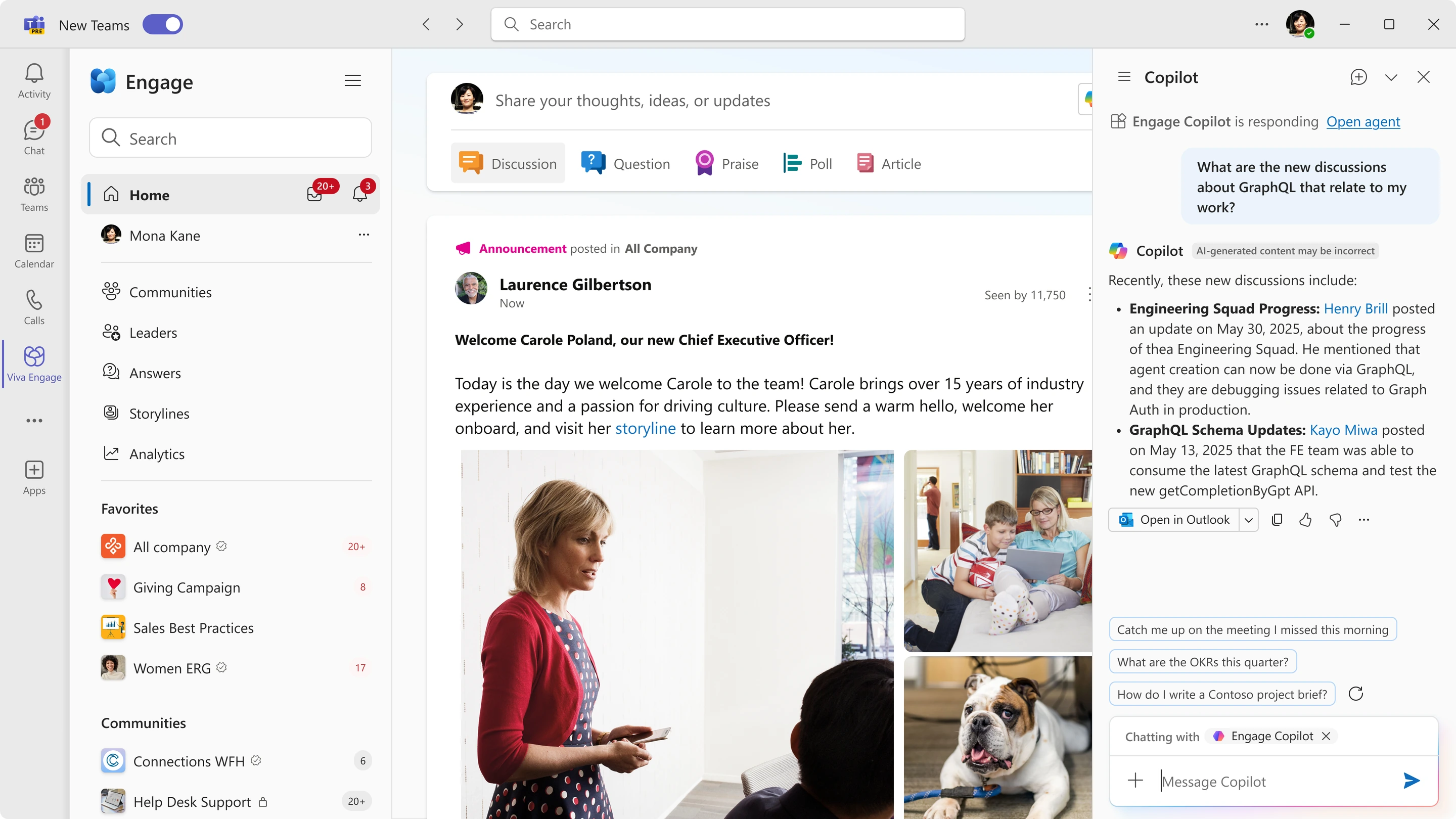This screenshot has width=1456, height=819.
Task: Open the Connections WFH community
Action: 236,761
